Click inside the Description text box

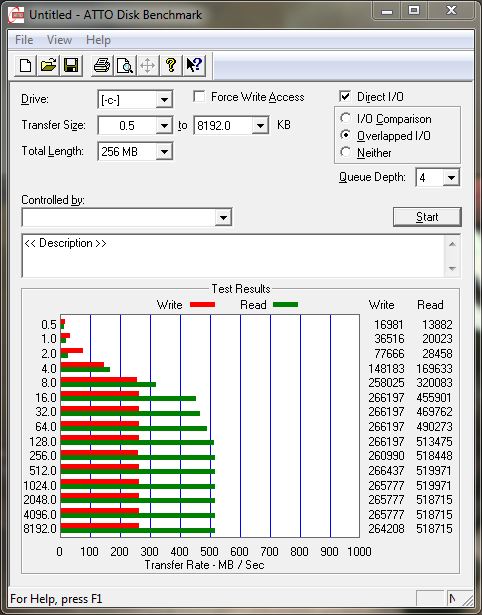[x=234, y=256]
